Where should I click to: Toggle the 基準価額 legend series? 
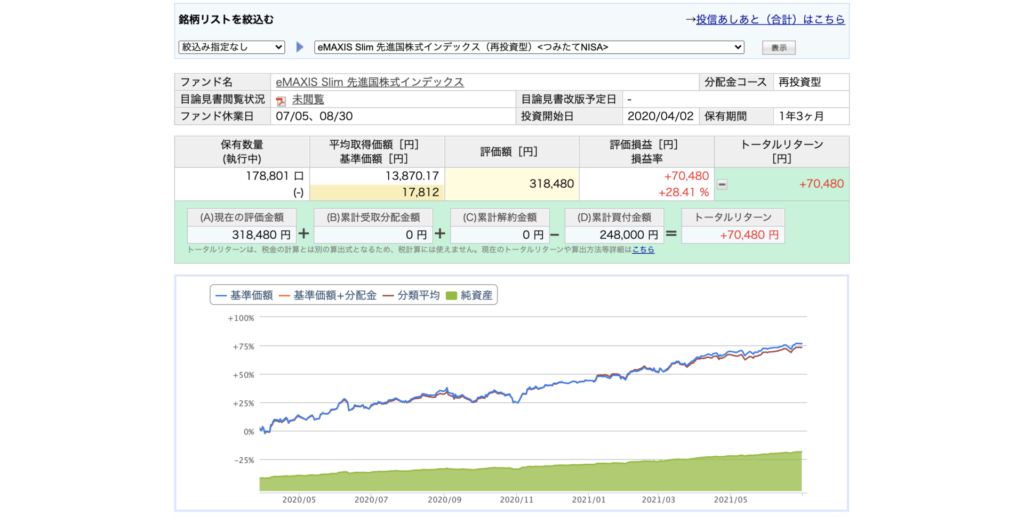pos(244,295)
